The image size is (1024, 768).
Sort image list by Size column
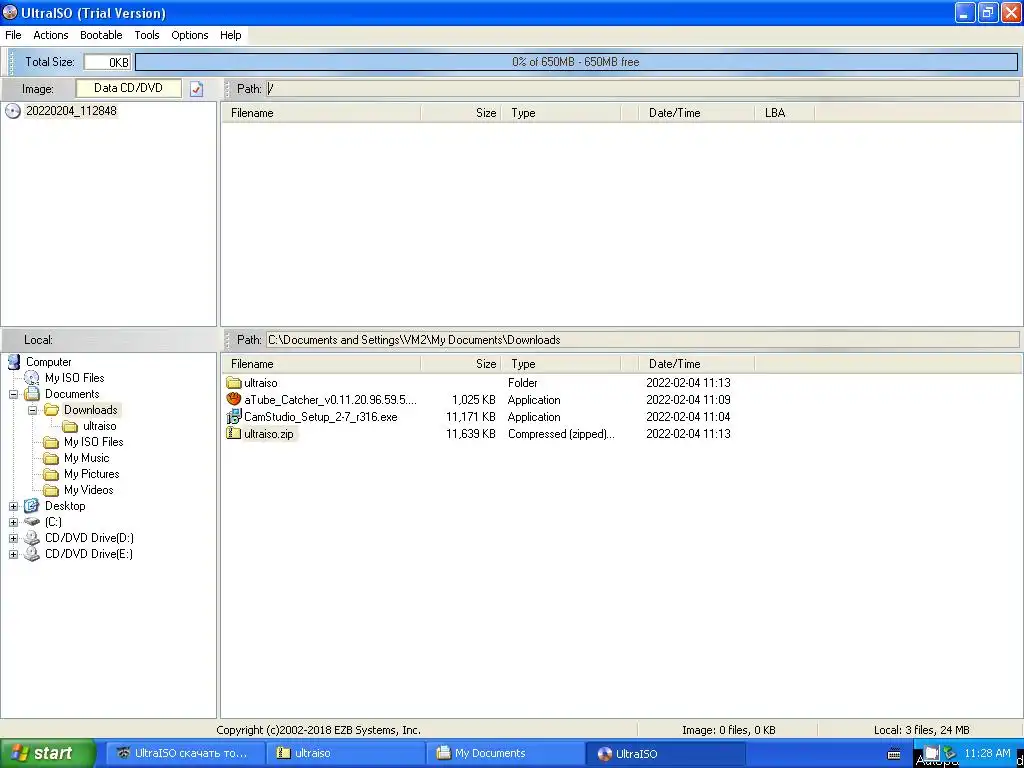point(461,113)
